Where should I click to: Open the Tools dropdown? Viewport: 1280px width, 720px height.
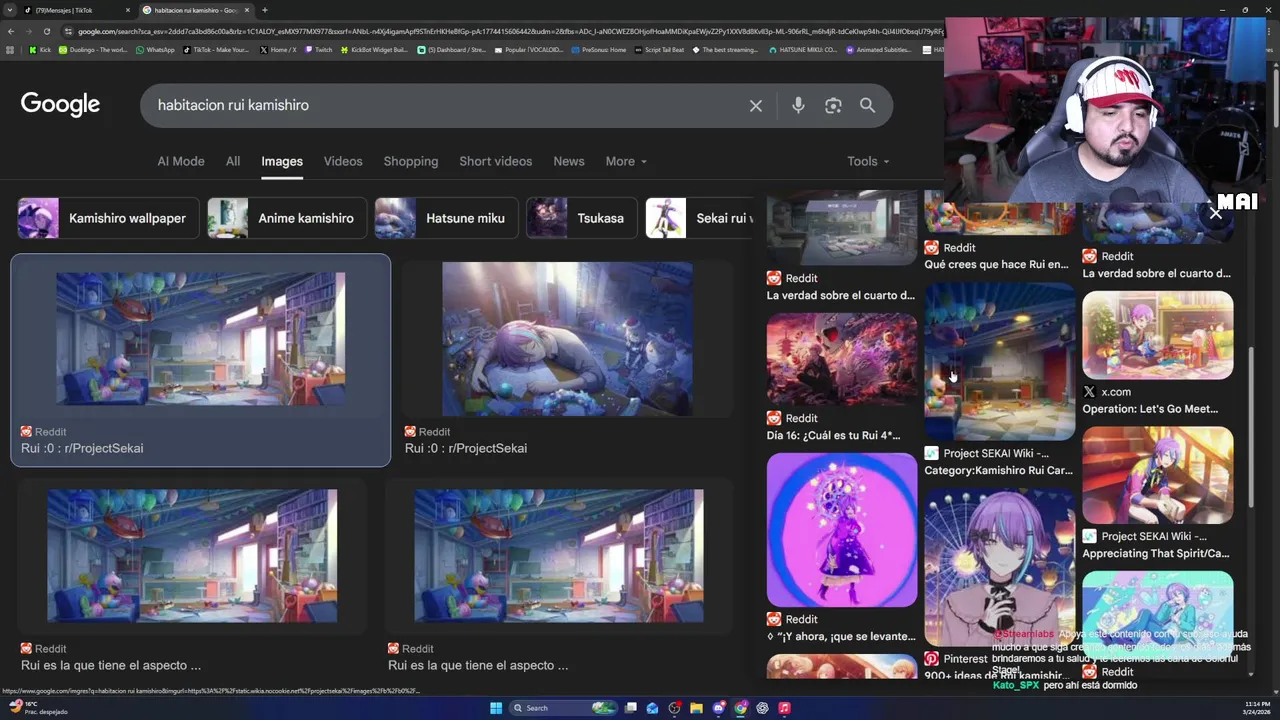868,161
